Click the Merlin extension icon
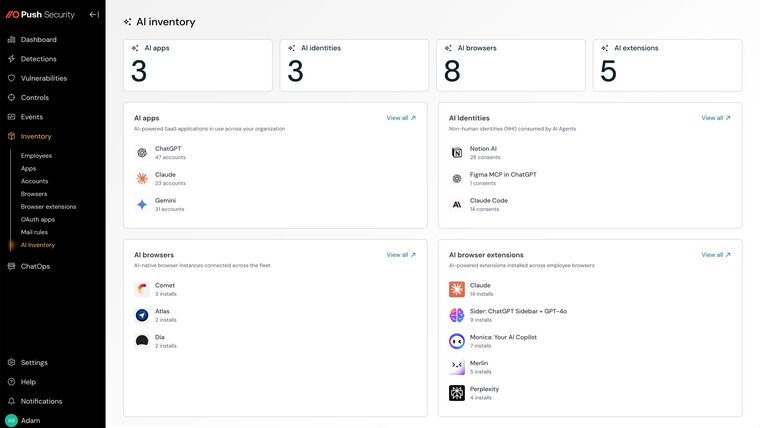Screen dimensions: 760x428 (457, 367)
